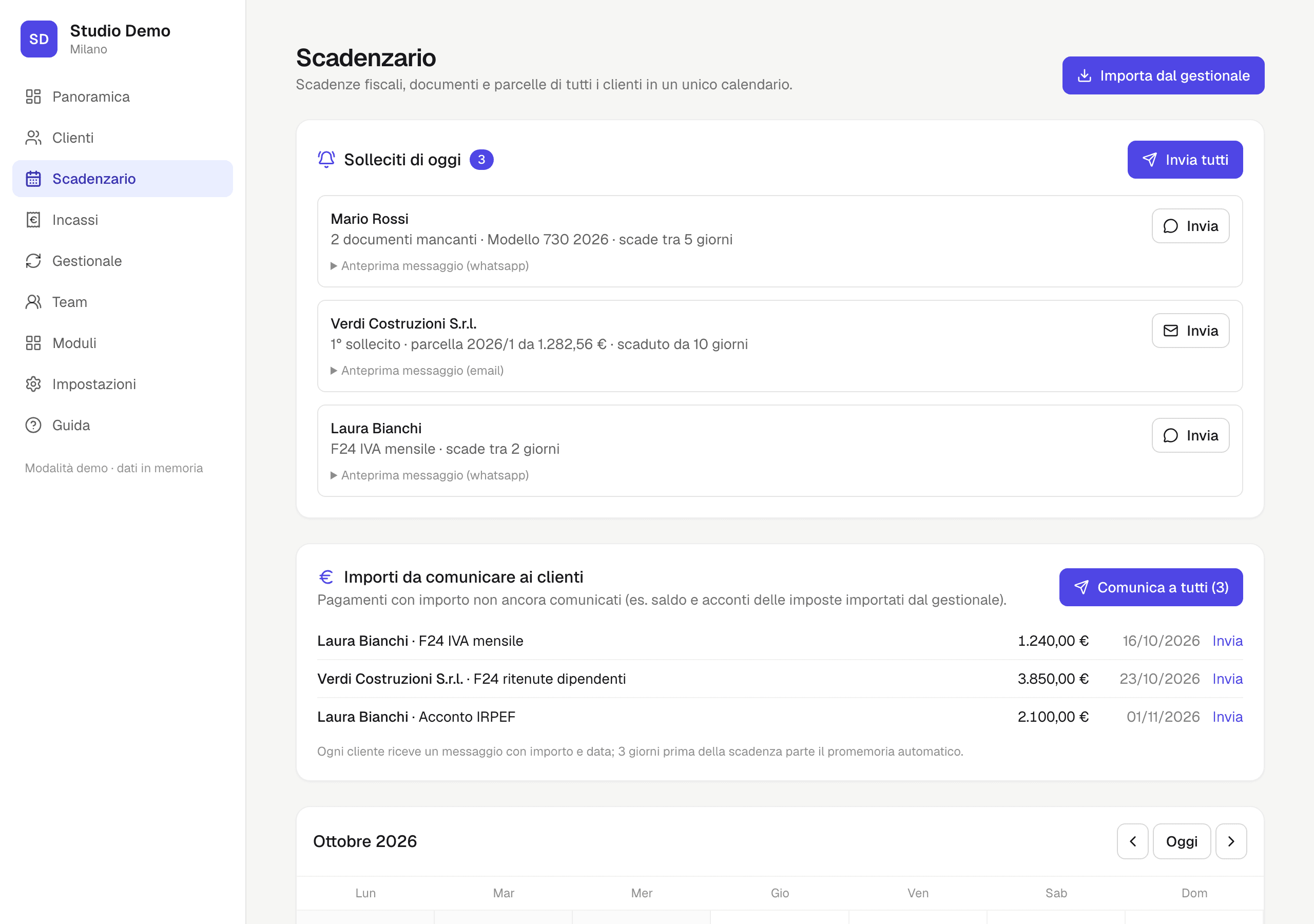Open the Gestionale section
The image size is (1314, 924).
123,261
